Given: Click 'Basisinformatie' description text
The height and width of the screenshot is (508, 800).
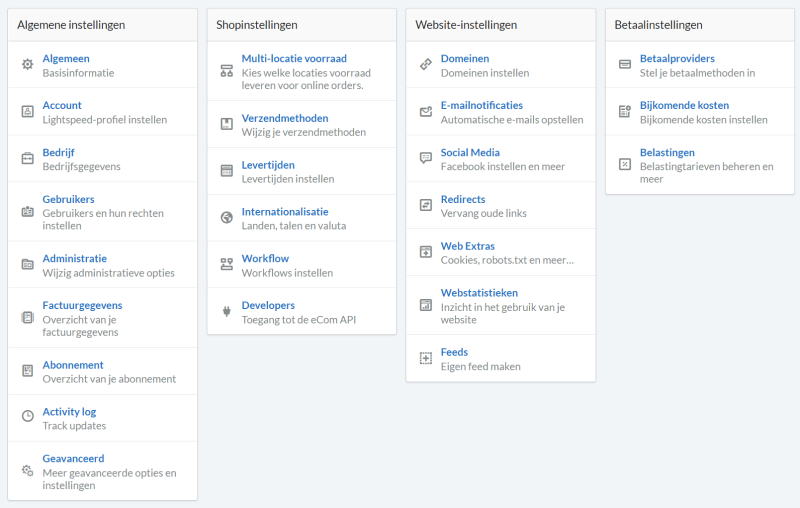Looking at the screenshot, I should (78, 73).
